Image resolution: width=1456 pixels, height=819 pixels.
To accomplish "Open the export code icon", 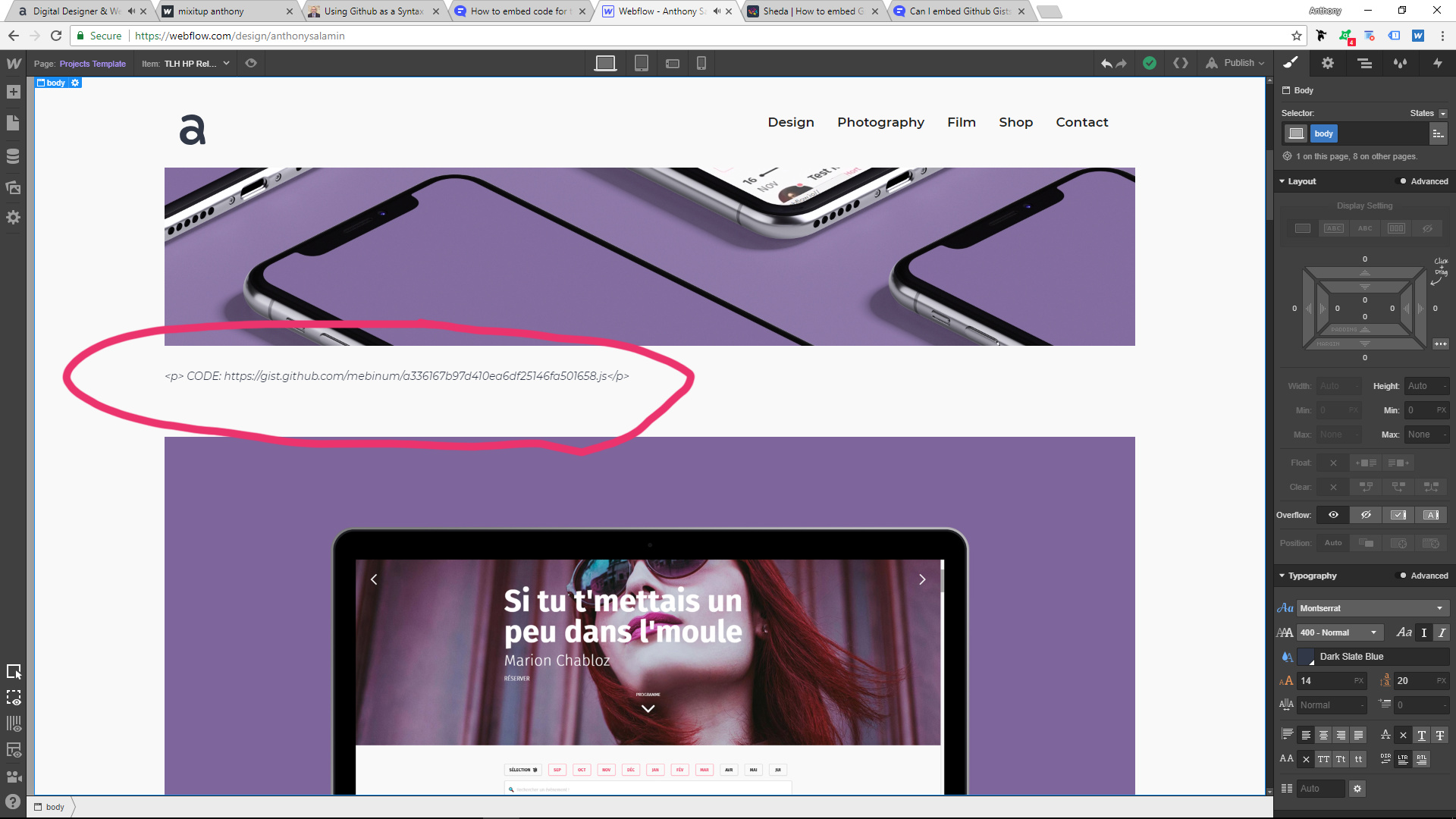I will pyautogui.click(x=1180, y=63).
